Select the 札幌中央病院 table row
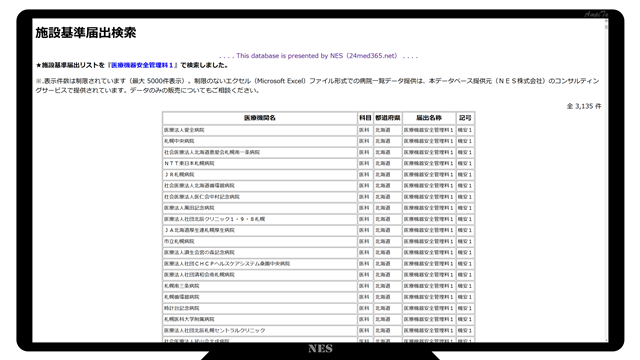The image size is (640, 360). [318, 141]
